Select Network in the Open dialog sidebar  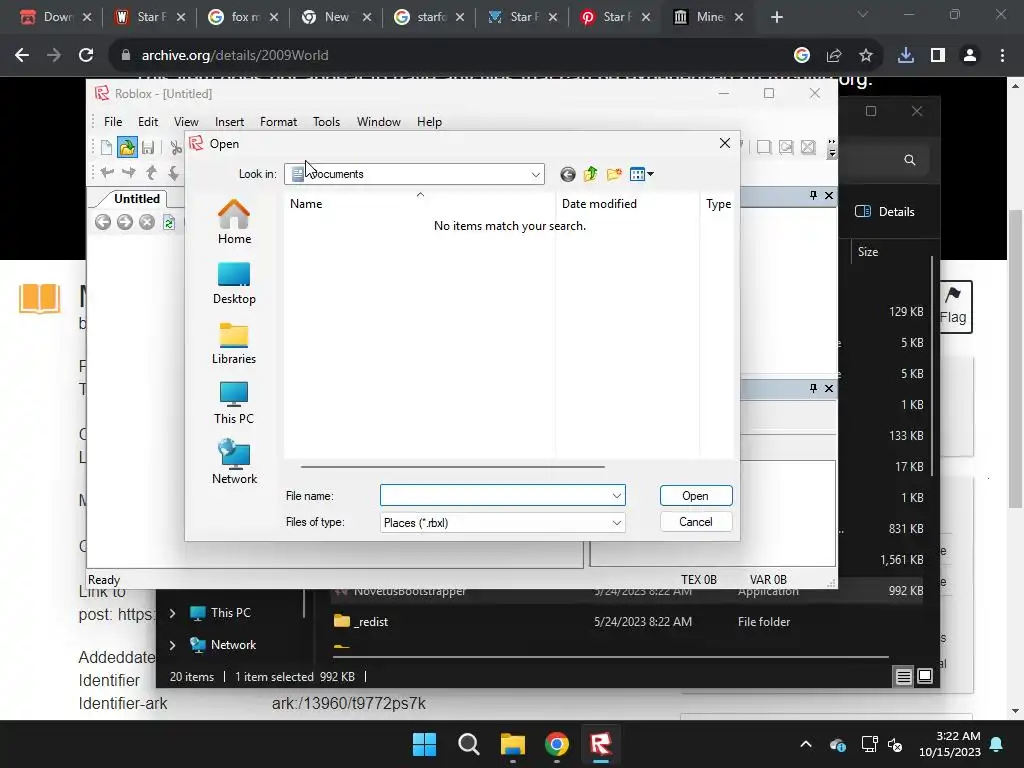[234, 462]
